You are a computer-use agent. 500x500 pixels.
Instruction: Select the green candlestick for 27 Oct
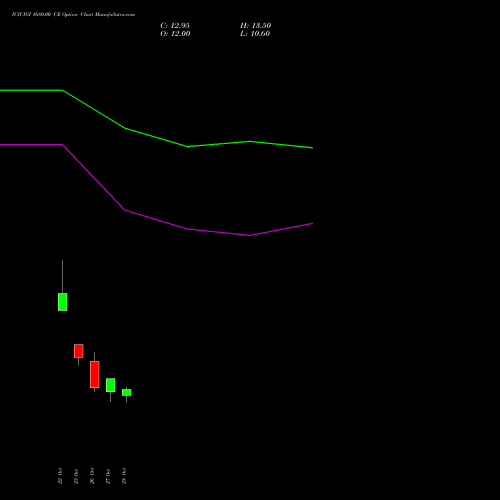(110, 385)
